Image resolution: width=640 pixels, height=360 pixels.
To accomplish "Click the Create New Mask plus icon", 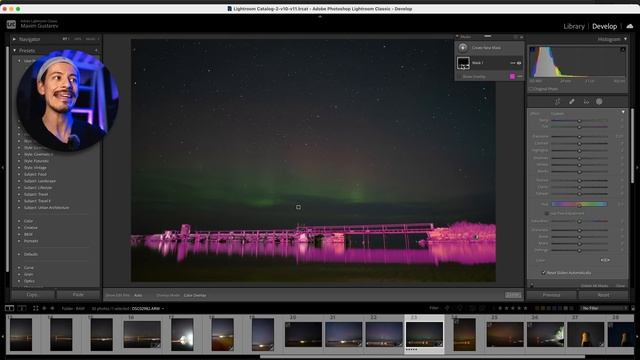I will tap(463, 48).
